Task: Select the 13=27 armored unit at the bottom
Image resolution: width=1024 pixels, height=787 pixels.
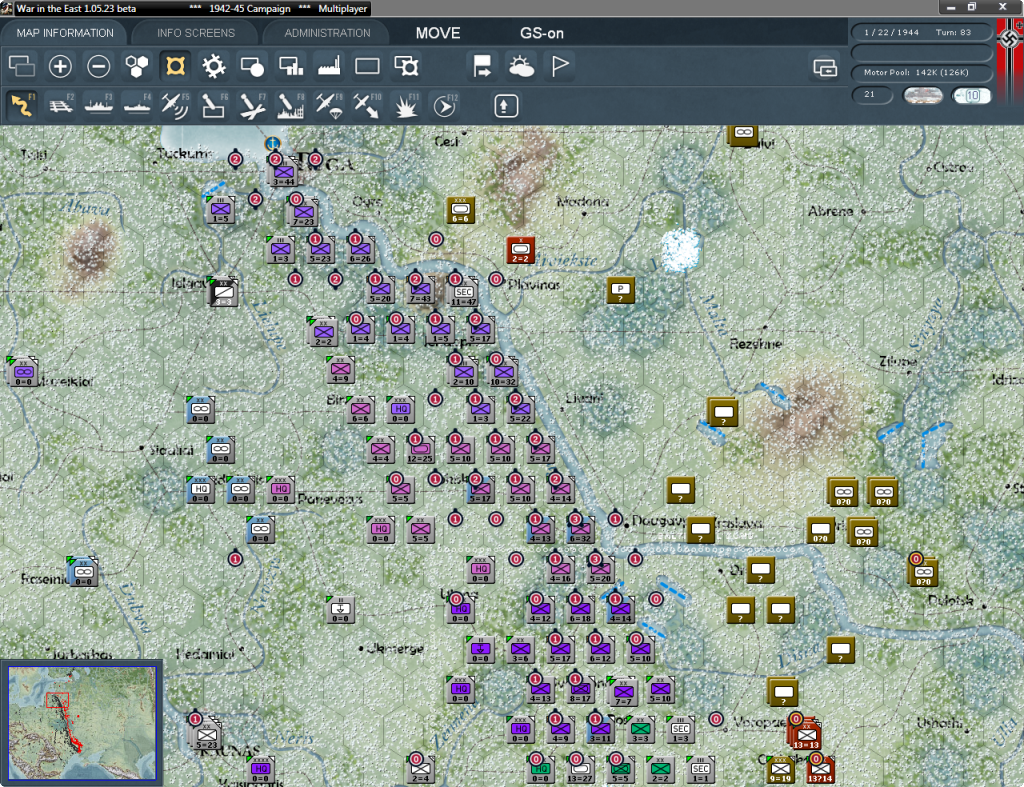Action: point(579,770)
